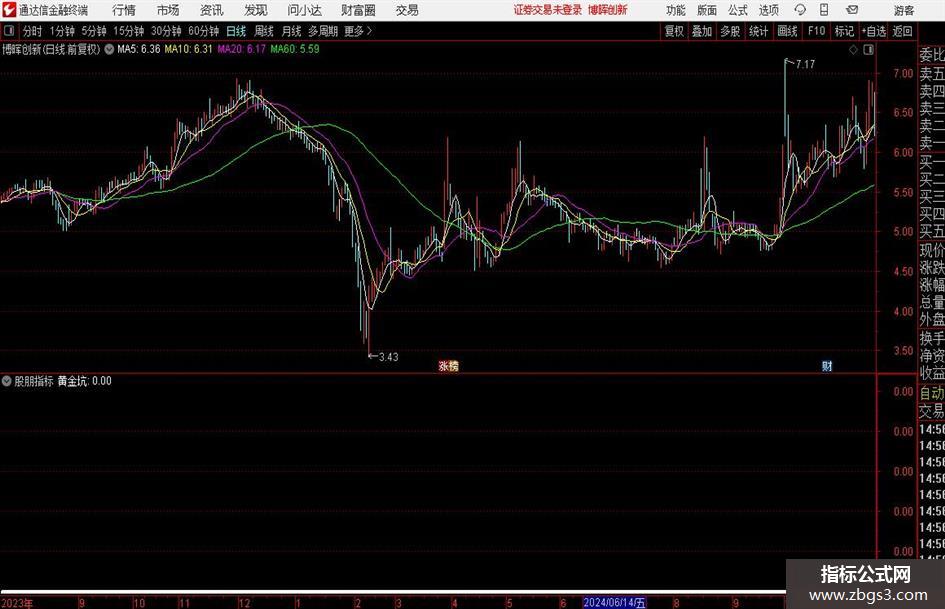Click the MA20: 6.17 indicator label
Image resolution: width=945 pixels, height=609 pixels.
point(242,49)
